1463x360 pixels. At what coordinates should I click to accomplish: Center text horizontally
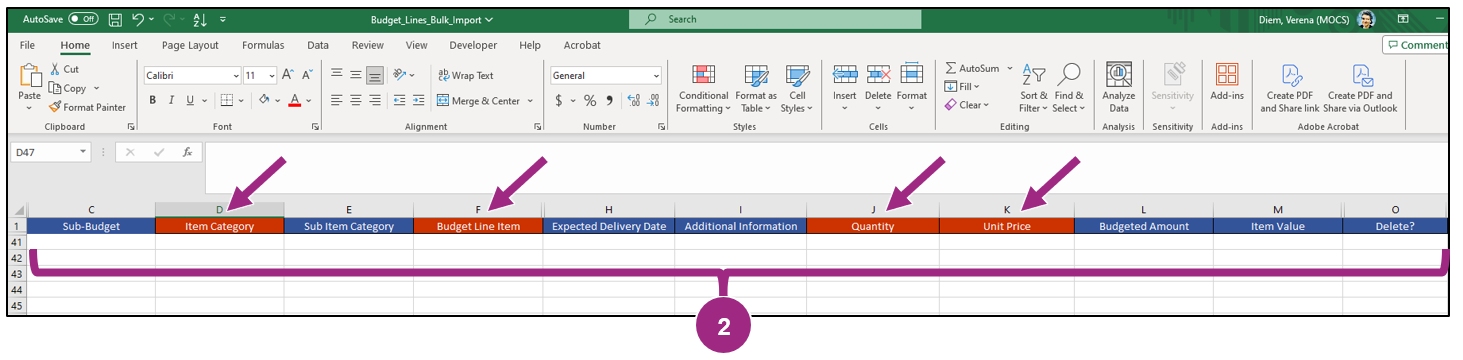tap(356, 100)
